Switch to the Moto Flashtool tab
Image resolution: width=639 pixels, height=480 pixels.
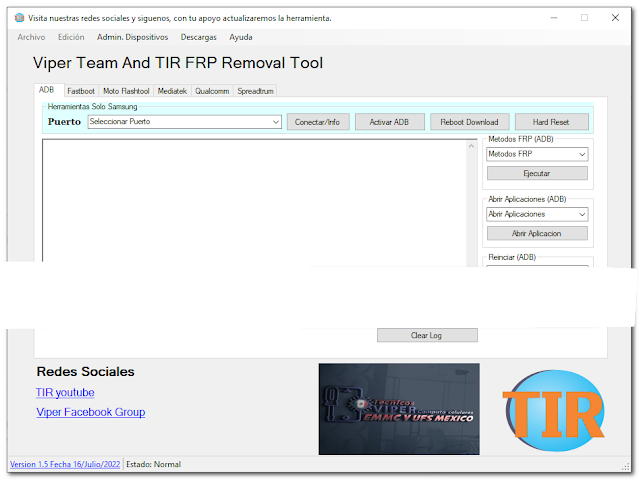pos(126,91)
